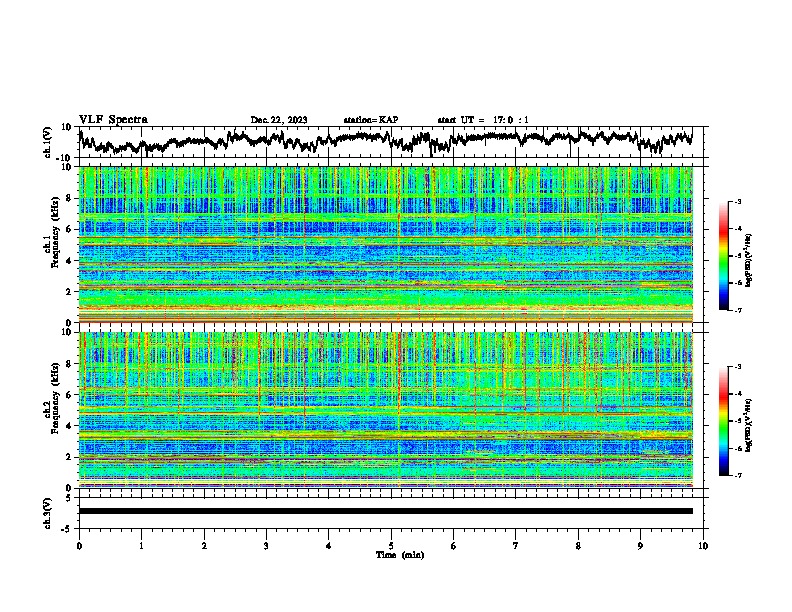Click the ch.3(V) axis label
Viewport: 792px width, 612px height.
pos(48,513)
